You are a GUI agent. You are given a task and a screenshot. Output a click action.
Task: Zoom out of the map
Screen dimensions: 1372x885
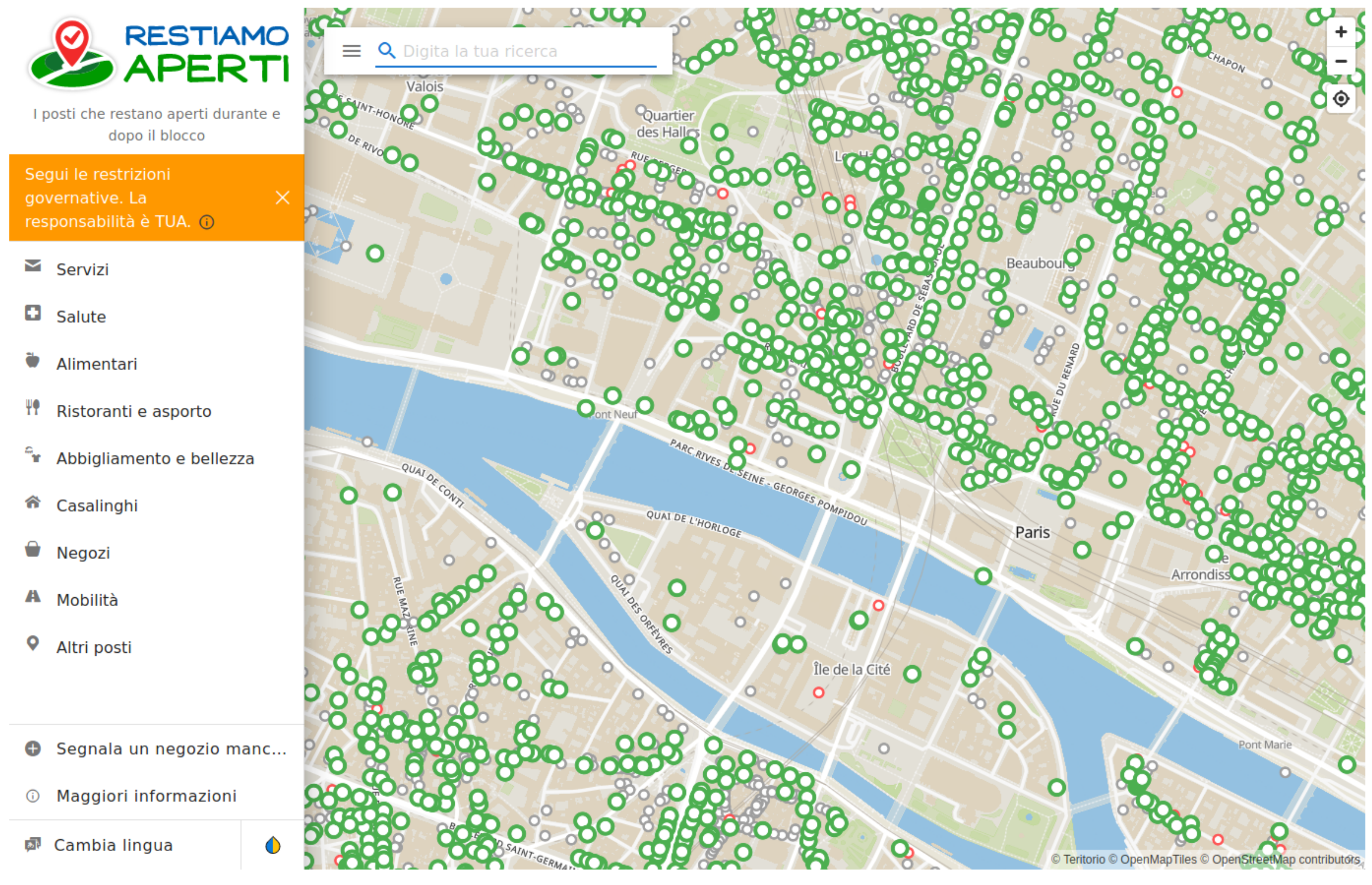pyautogui.click(x=1340, y=61)
